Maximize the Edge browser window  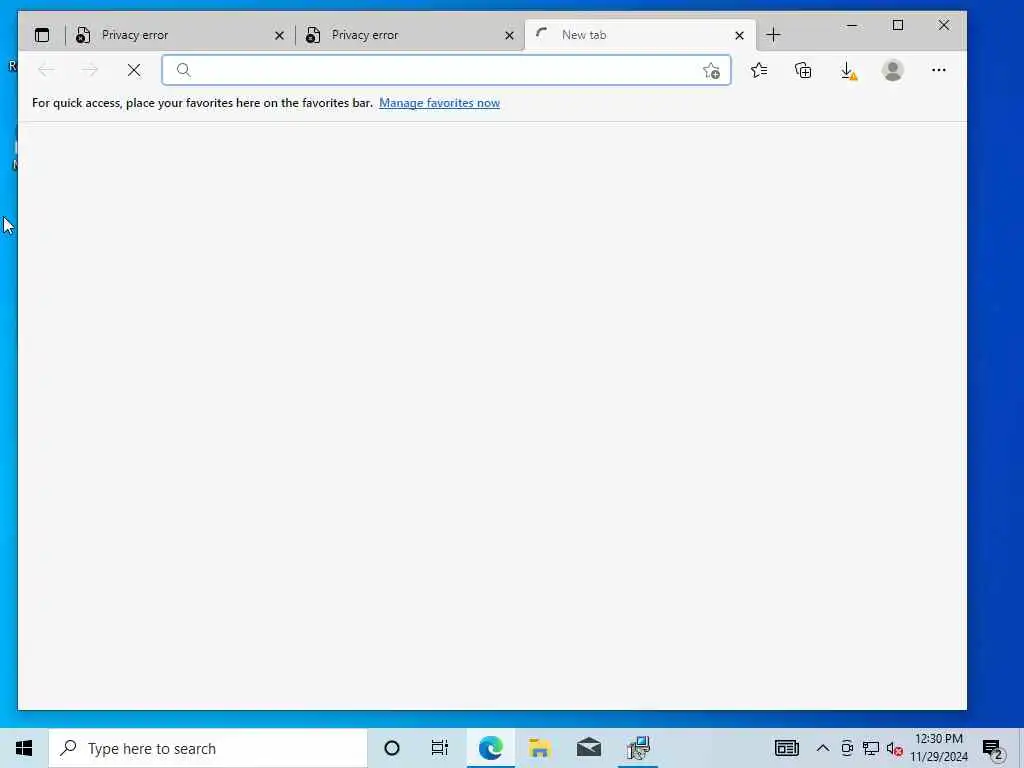tap(898, 25)
